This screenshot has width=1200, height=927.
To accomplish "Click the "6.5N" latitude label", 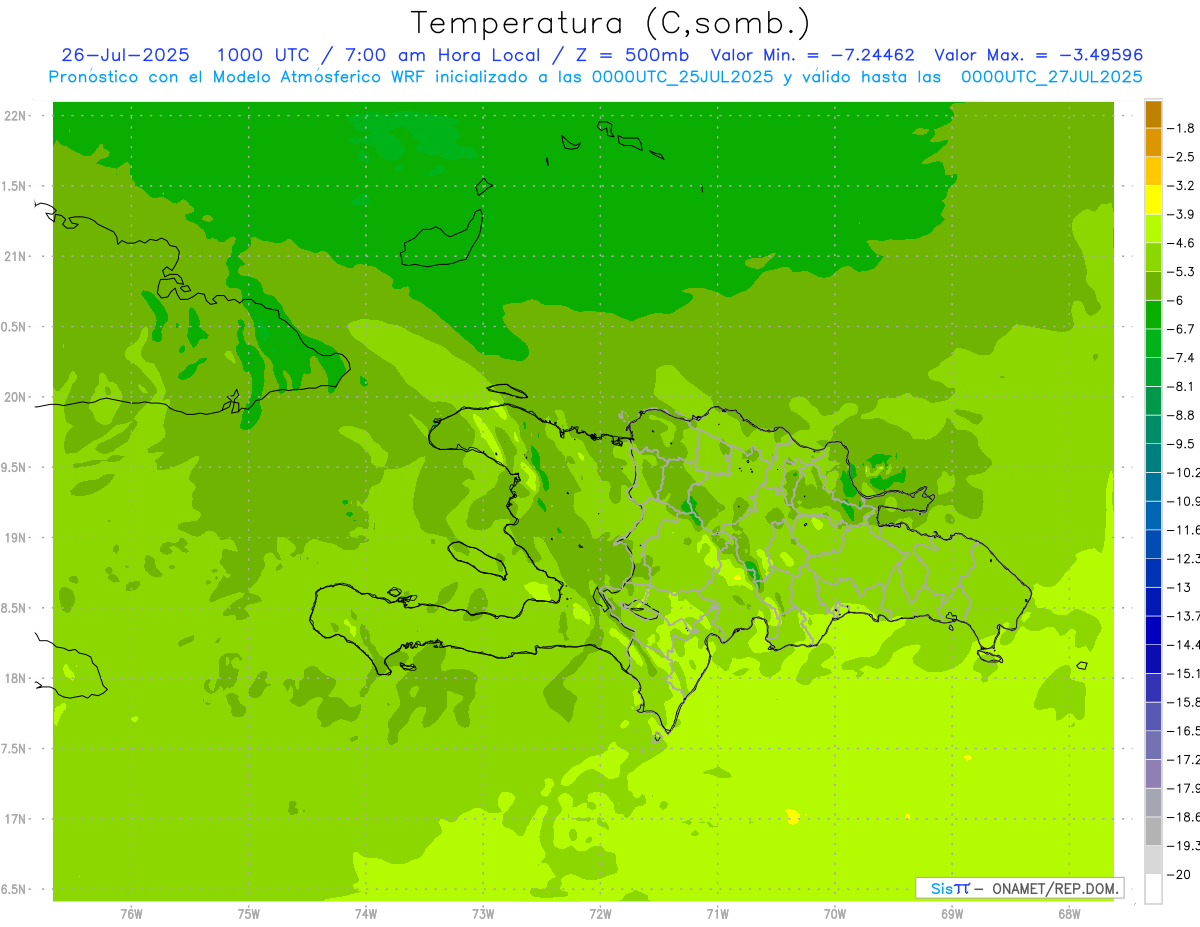I will click(15, 890).
